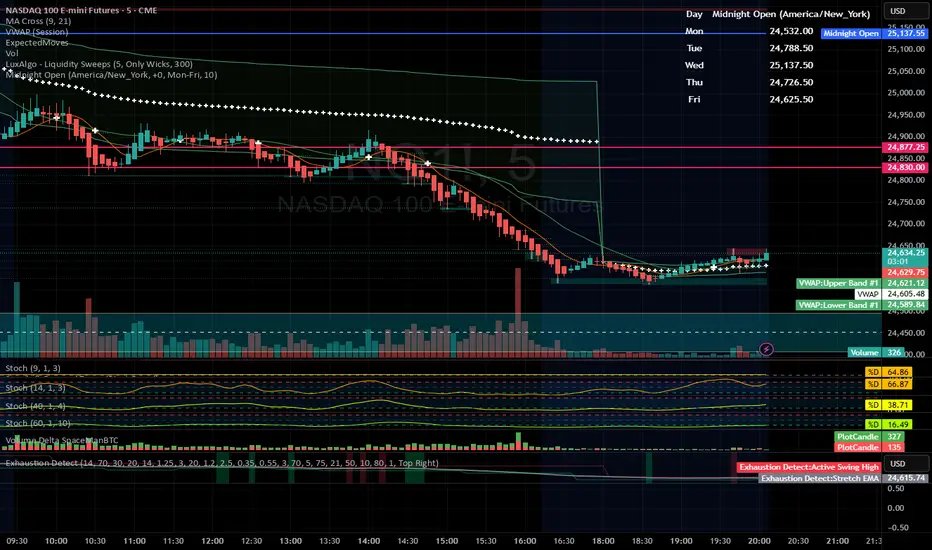
Task: Click the red PlotCandle 135 label
Action: pos(870,447)
